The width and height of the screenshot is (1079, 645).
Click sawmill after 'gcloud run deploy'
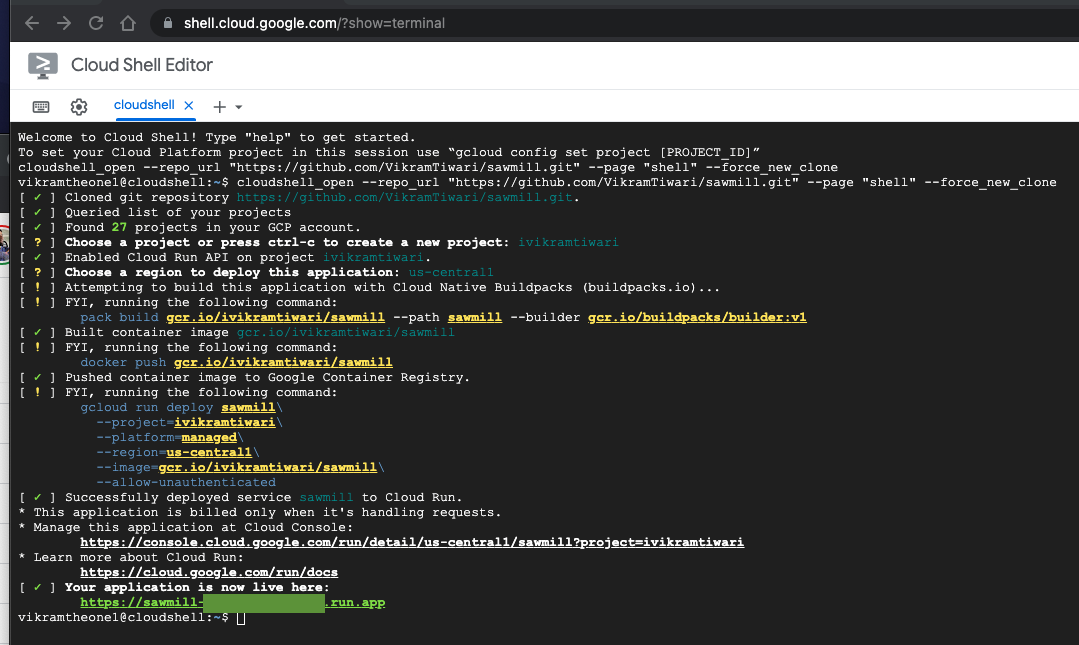pyautogui.click(x=248, y=408)
